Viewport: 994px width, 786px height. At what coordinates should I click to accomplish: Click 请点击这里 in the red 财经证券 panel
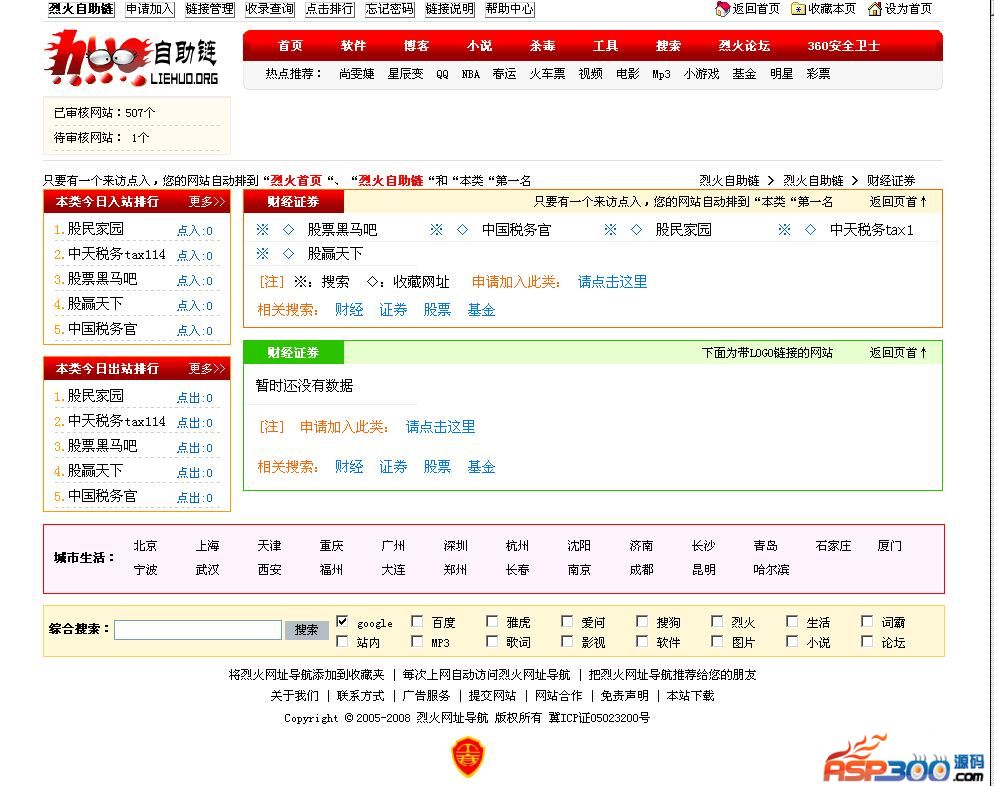(612, 281)
